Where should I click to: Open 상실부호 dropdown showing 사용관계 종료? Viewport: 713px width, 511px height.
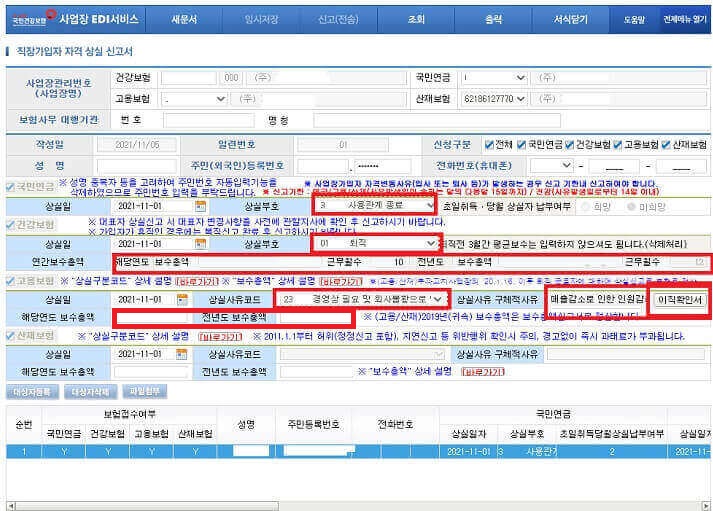[375, 205]
